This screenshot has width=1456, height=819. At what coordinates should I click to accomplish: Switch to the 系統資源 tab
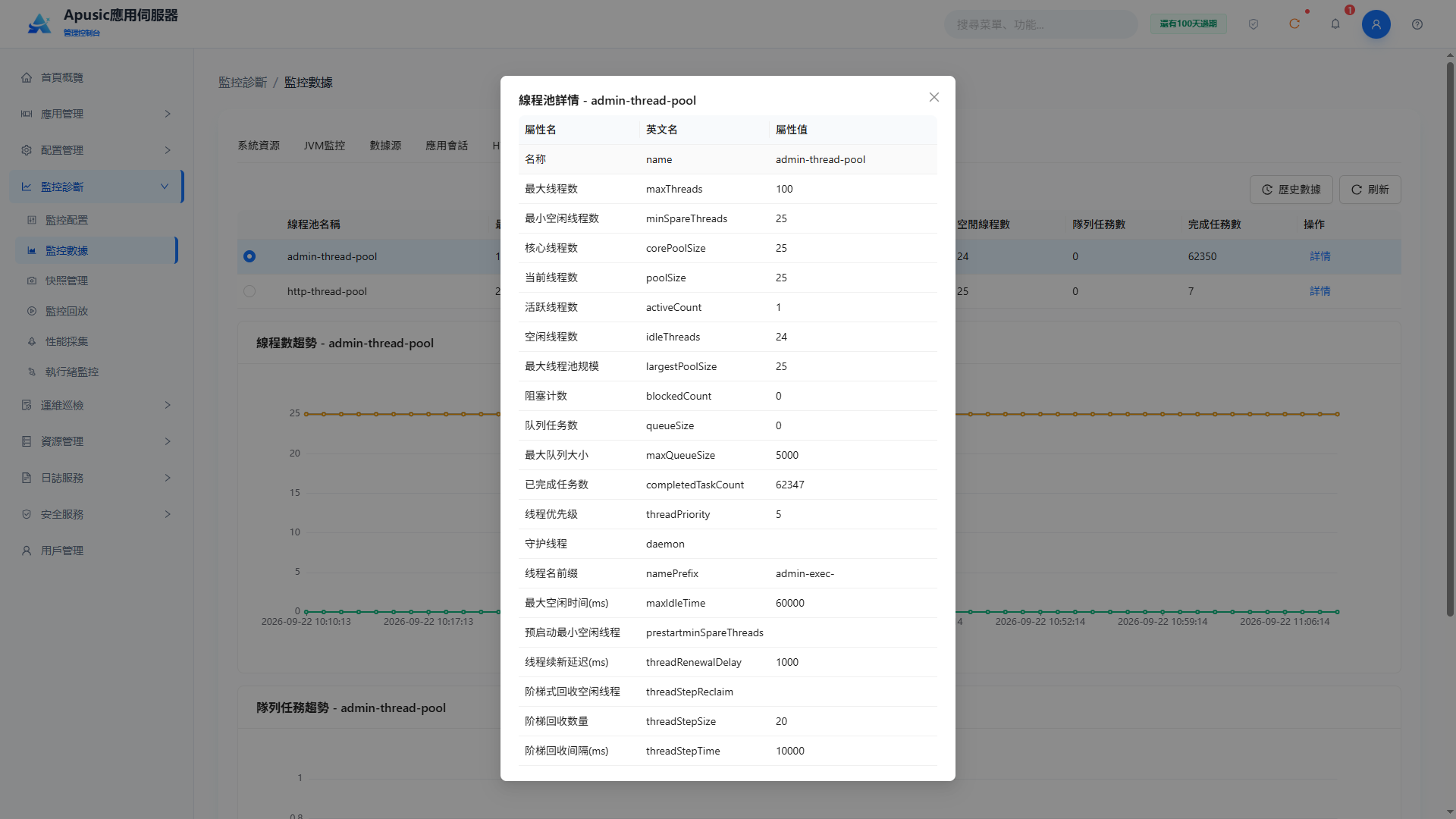259,146
